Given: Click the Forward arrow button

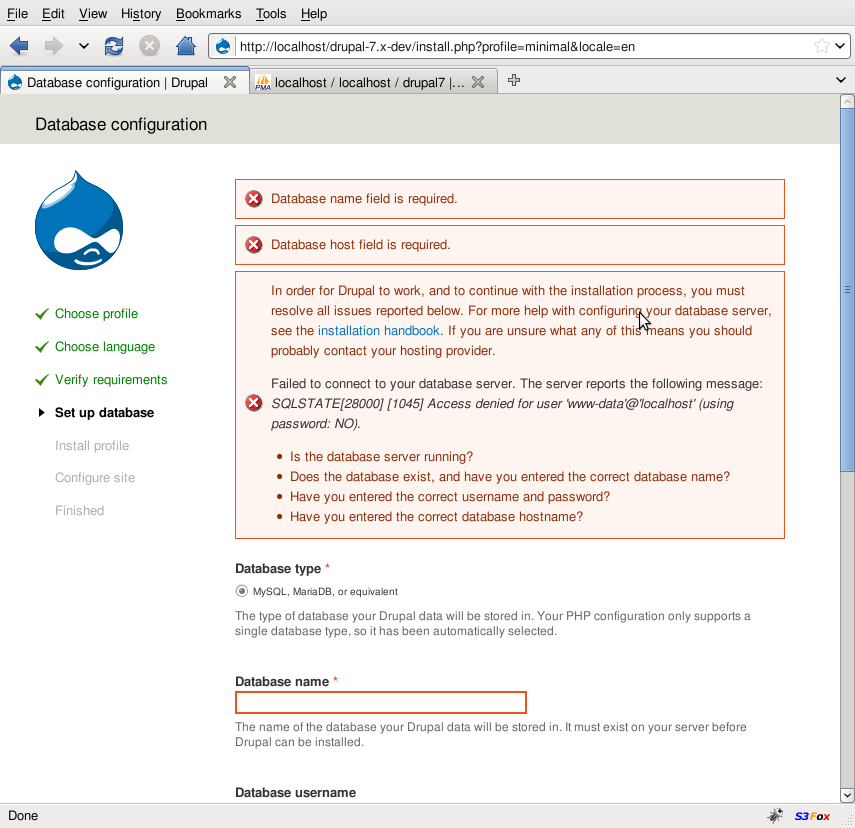Looking at the screenshot, I should (53, 46).
